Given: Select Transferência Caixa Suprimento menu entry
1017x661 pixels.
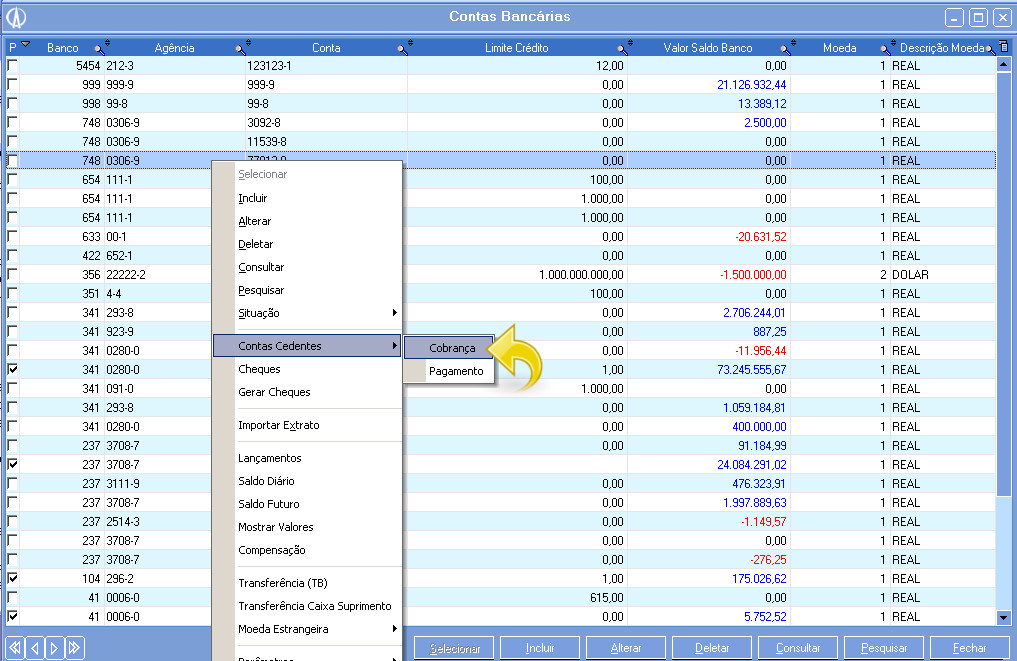Looking at the screenshot, I should [307, 606].
